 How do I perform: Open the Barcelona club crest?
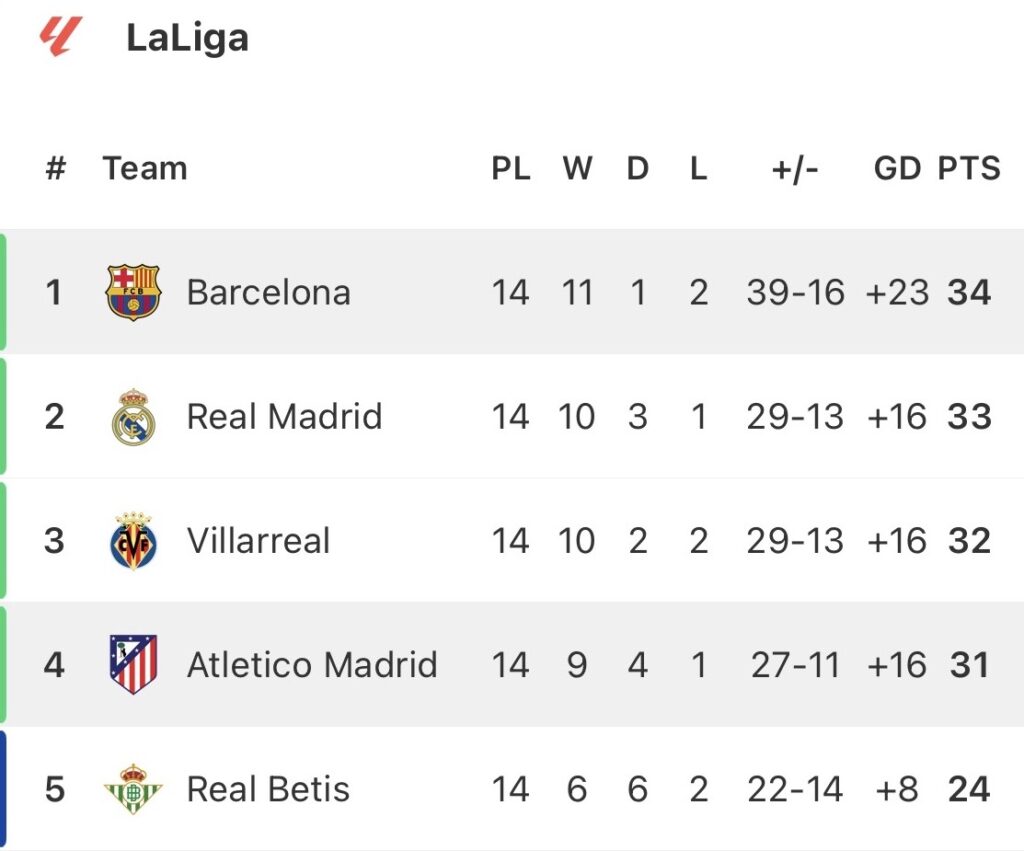pyautogui.click(x=133, y=292)
